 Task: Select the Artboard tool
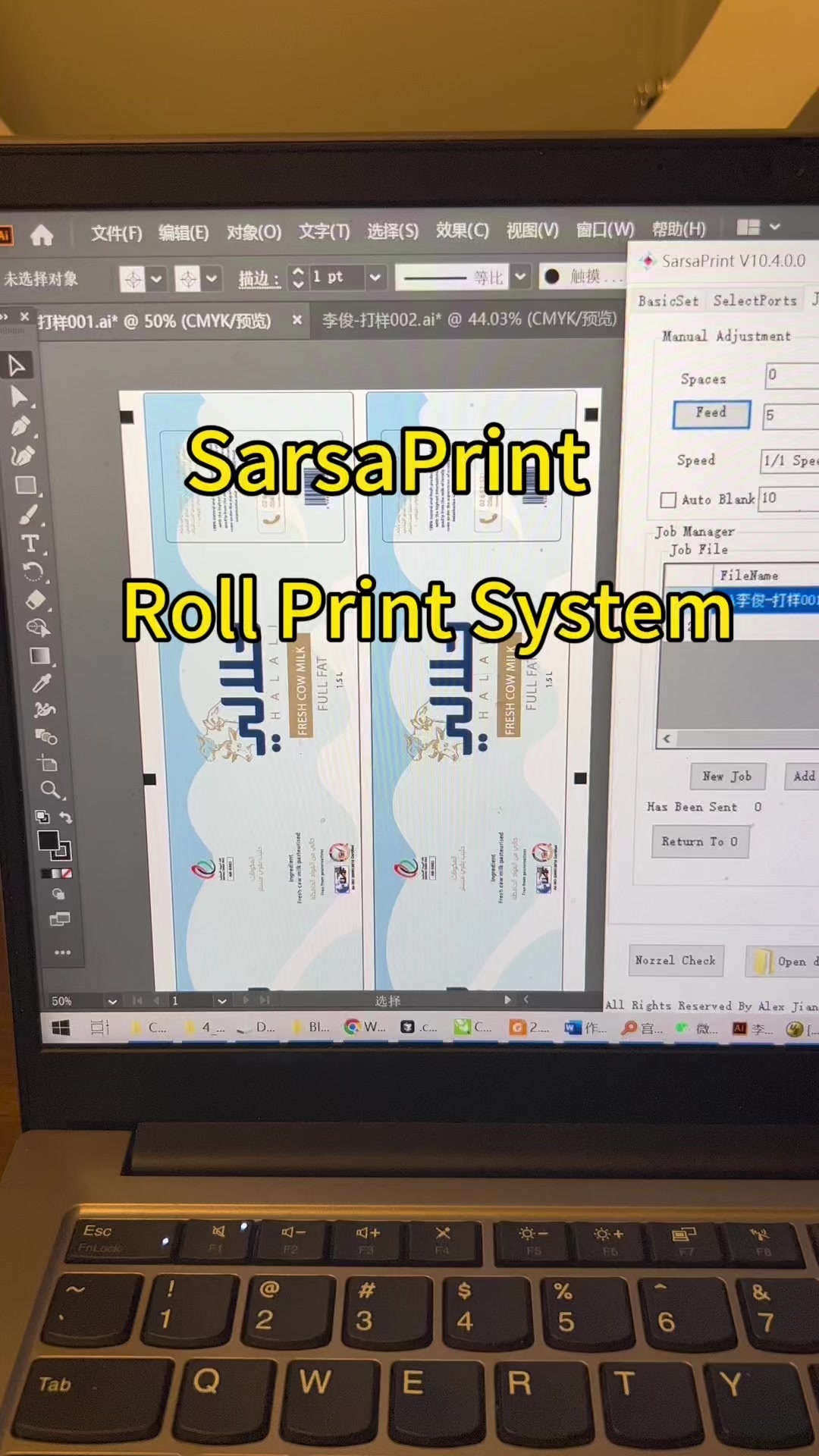pyautogui.click(x=47, y=763)
